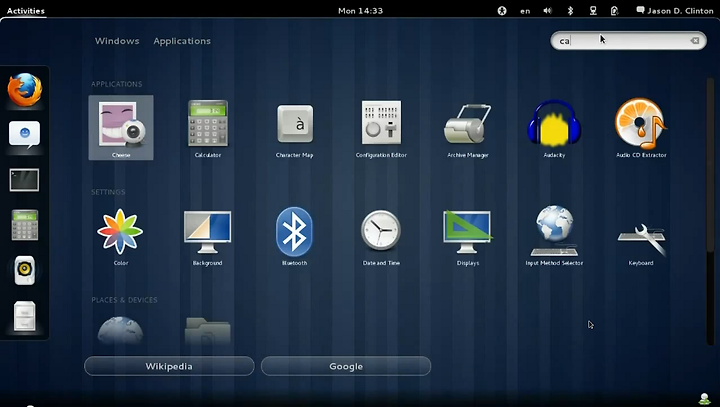Open Color settings
The height and width of the screenshot is (407, 720).
[121, 236]
